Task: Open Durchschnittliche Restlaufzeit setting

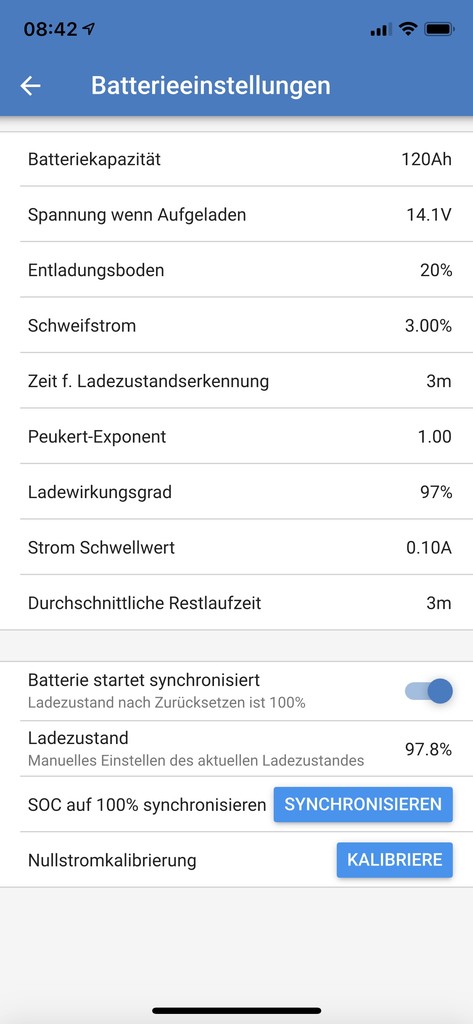Action: click(236, 603)
